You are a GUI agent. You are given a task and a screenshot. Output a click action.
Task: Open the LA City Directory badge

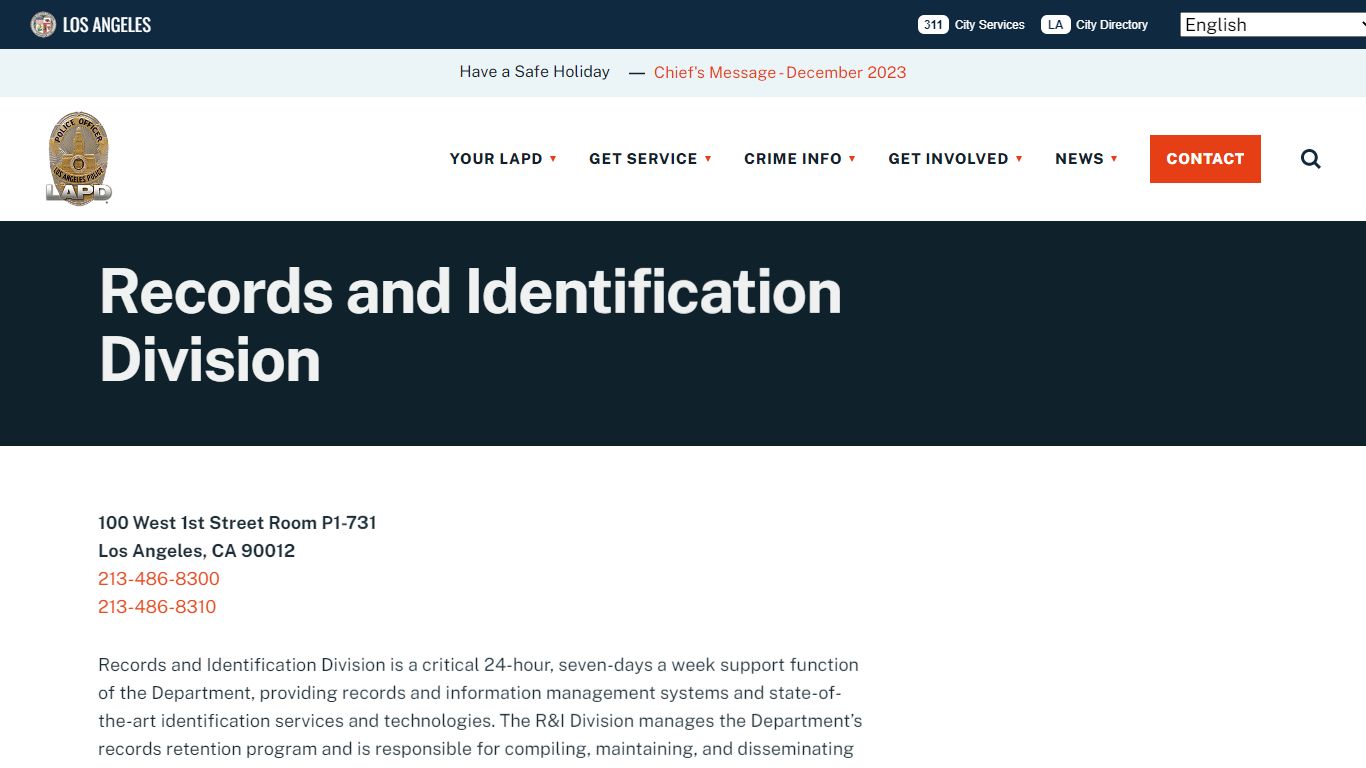coord(1056,25)
